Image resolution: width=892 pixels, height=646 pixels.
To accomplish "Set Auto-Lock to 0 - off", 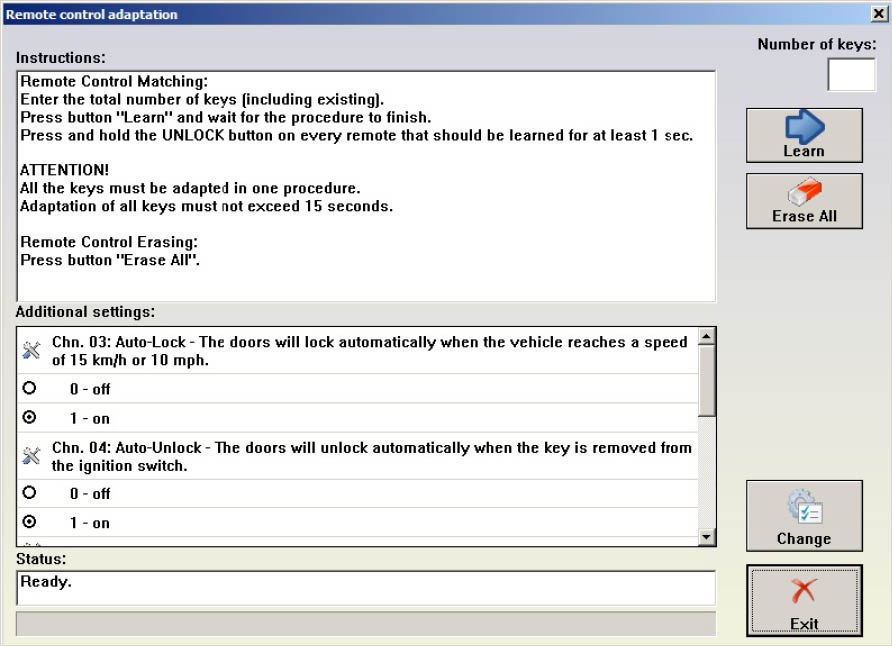I will [x=29, y=389].
